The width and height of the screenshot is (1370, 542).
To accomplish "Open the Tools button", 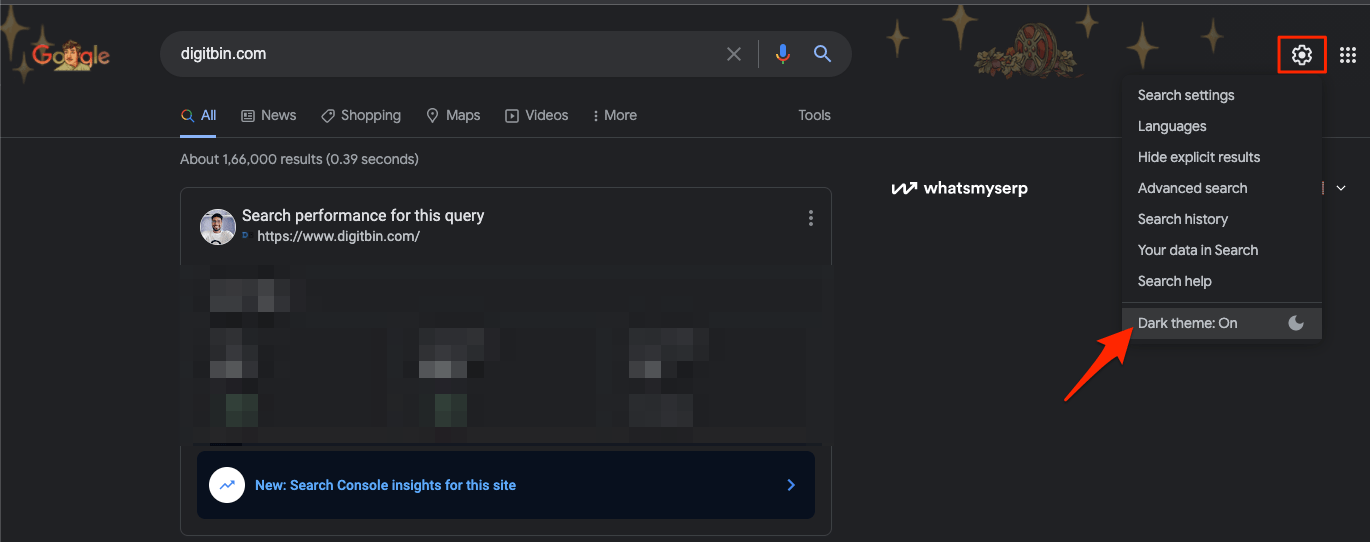I will coord(814,116).
